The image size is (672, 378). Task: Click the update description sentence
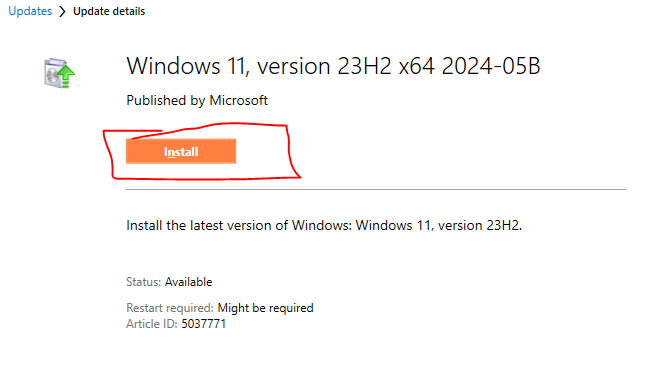pos(324,225)
